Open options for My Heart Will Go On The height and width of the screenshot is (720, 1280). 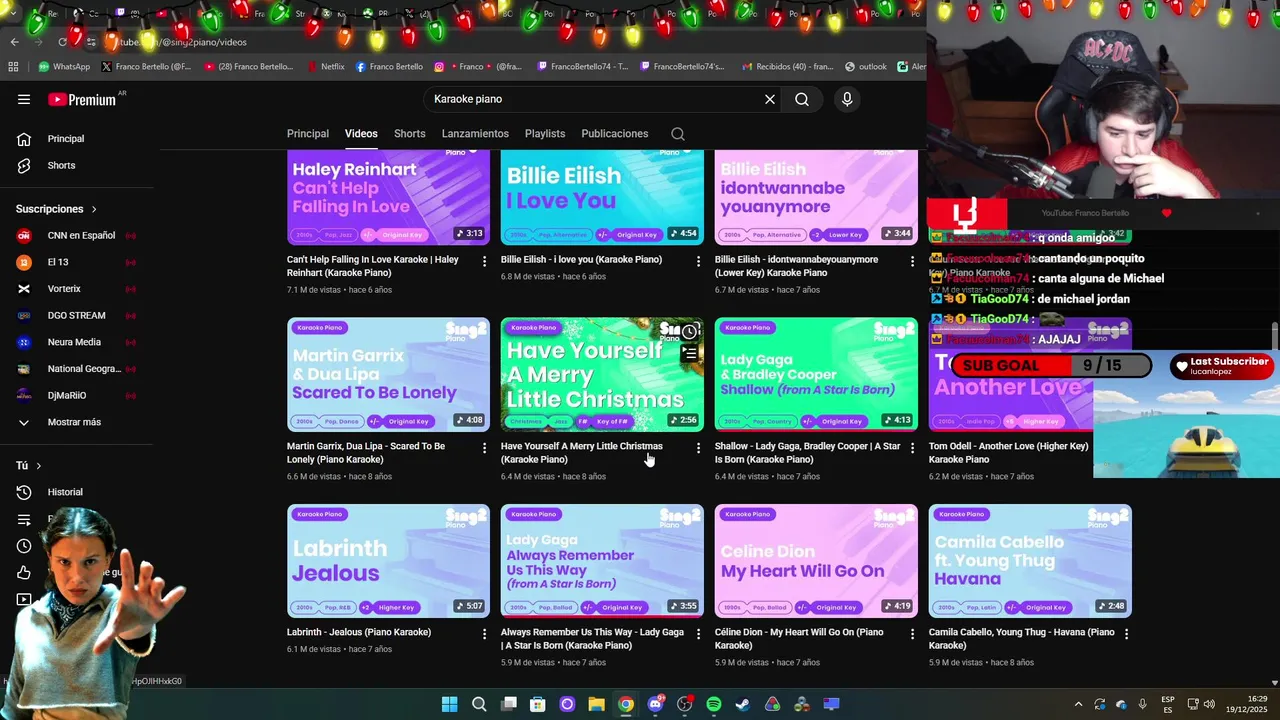911,634
